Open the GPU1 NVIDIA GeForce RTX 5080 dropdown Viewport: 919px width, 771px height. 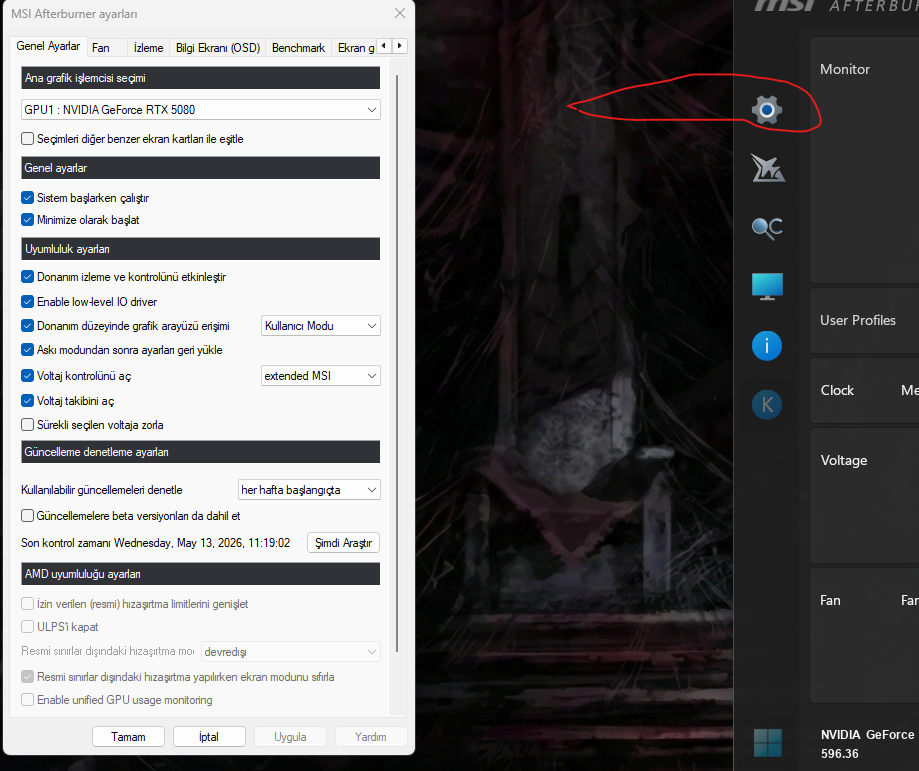tap(200, 110)
